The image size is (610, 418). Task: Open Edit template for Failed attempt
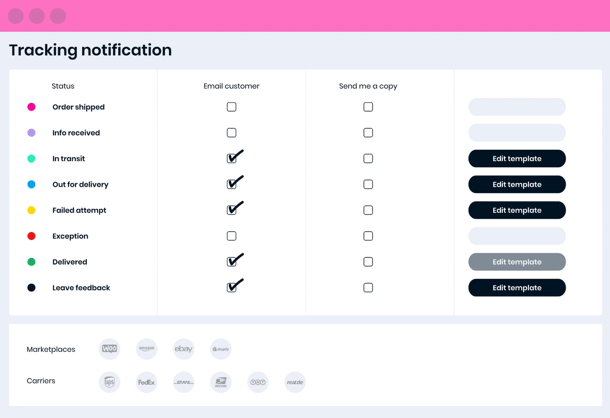click(517, 210)
